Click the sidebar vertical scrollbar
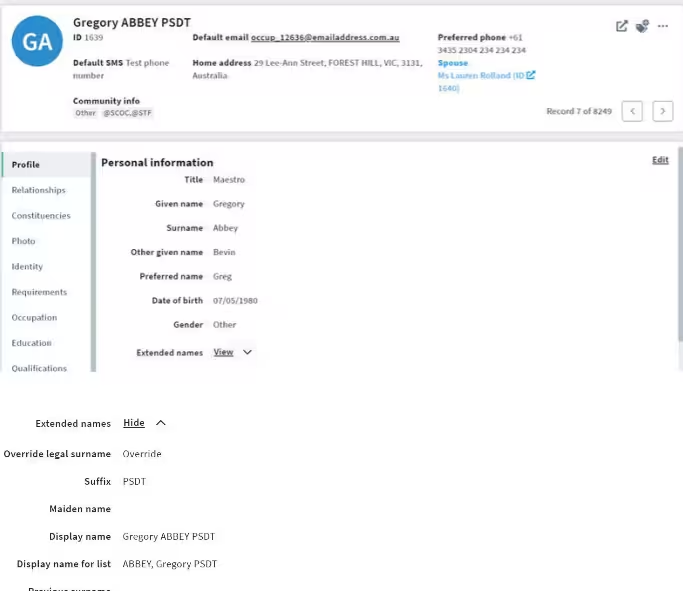 click(x=93, y=261)
